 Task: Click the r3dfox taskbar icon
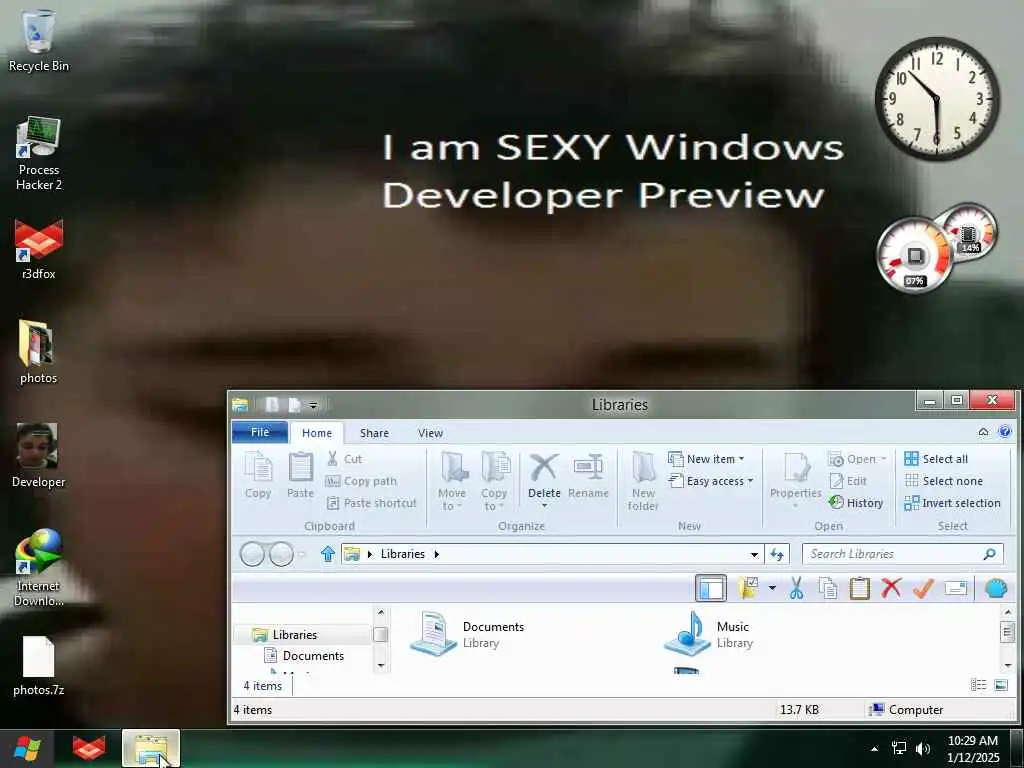point(89,748)
